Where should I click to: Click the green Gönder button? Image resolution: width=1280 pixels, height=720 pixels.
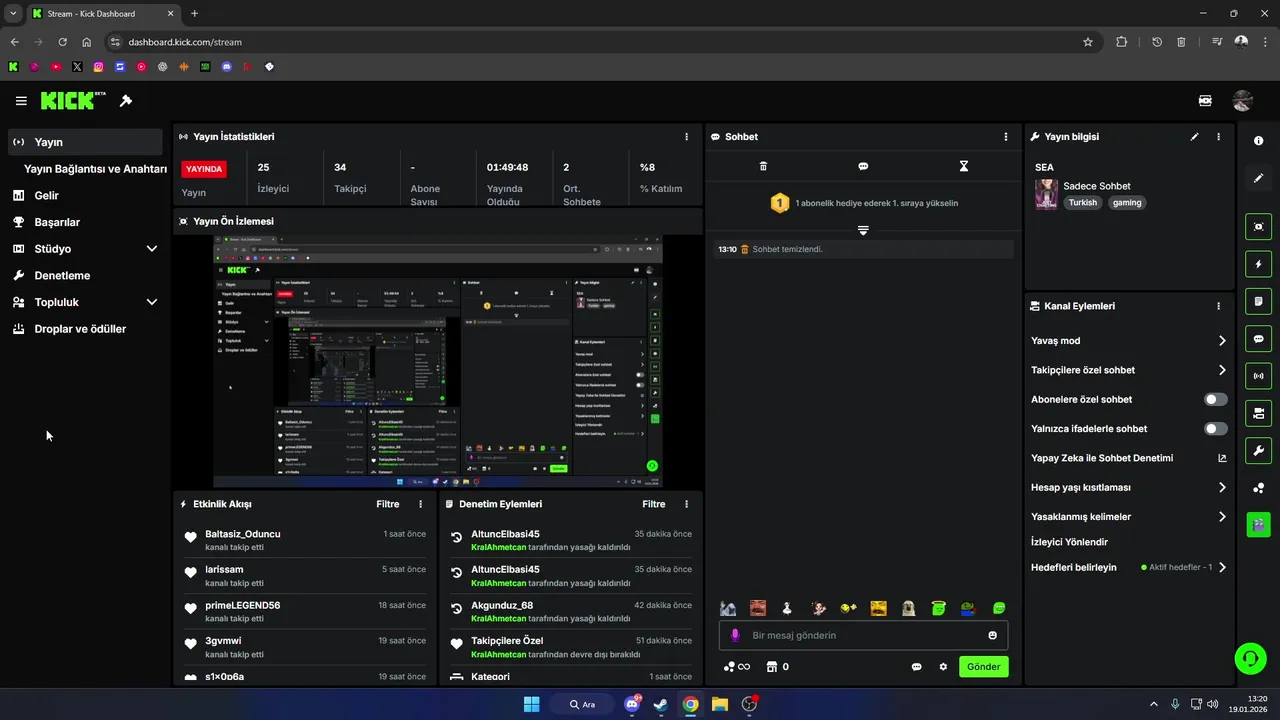tap(984, 667)
